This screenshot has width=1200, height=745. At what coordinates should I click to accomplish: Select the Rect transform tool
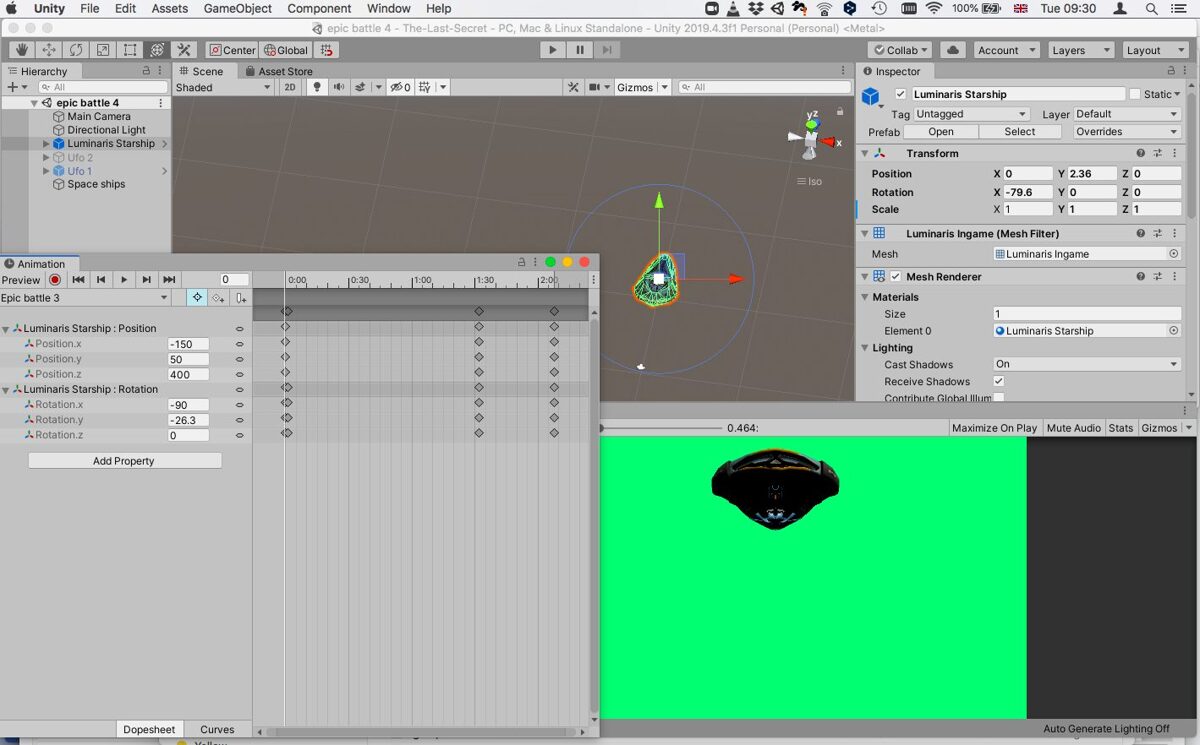tap(130, 50)
